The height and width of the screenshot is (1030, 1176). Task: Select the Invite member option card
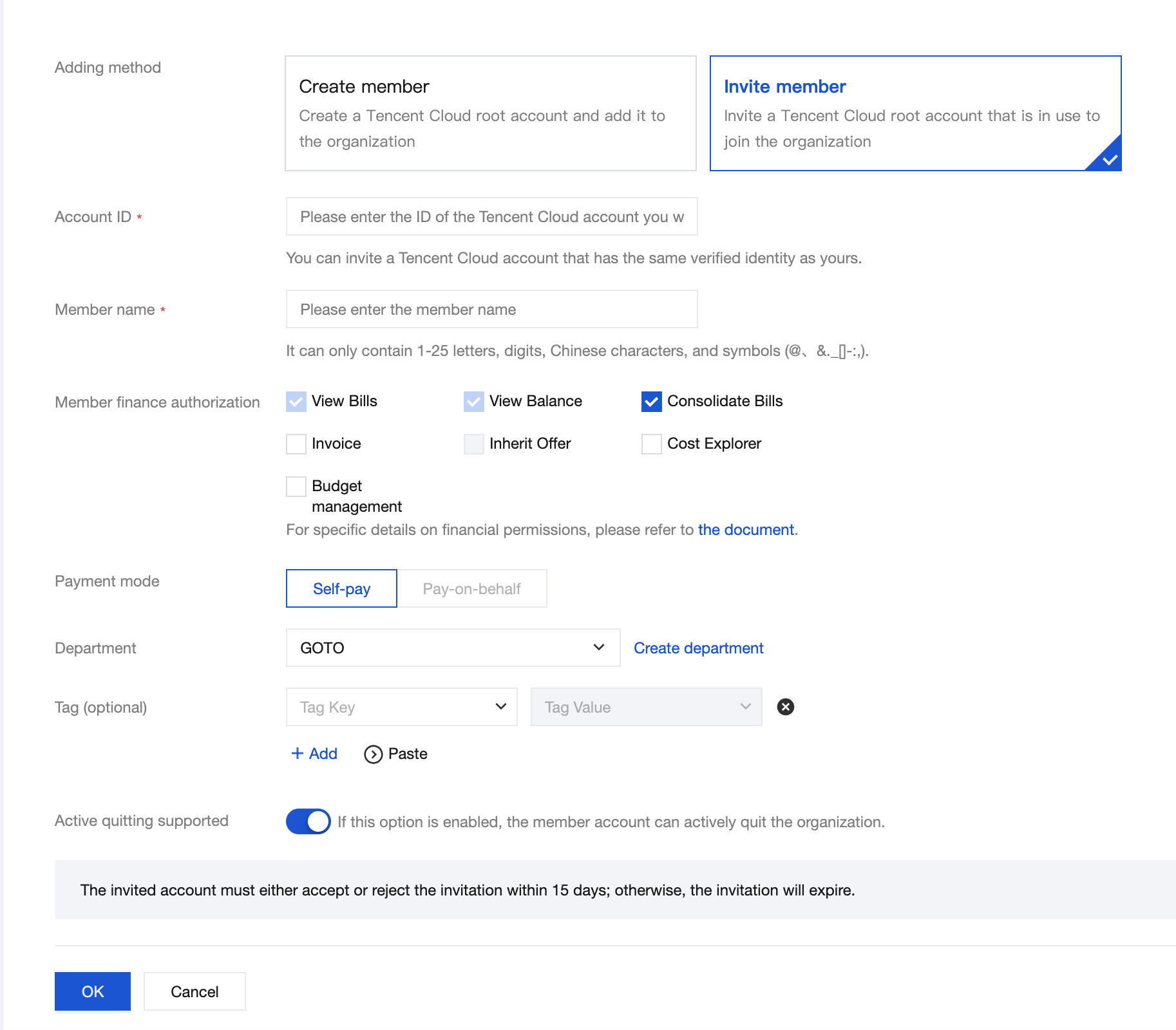pyautogui.click(x=915, y=113)
